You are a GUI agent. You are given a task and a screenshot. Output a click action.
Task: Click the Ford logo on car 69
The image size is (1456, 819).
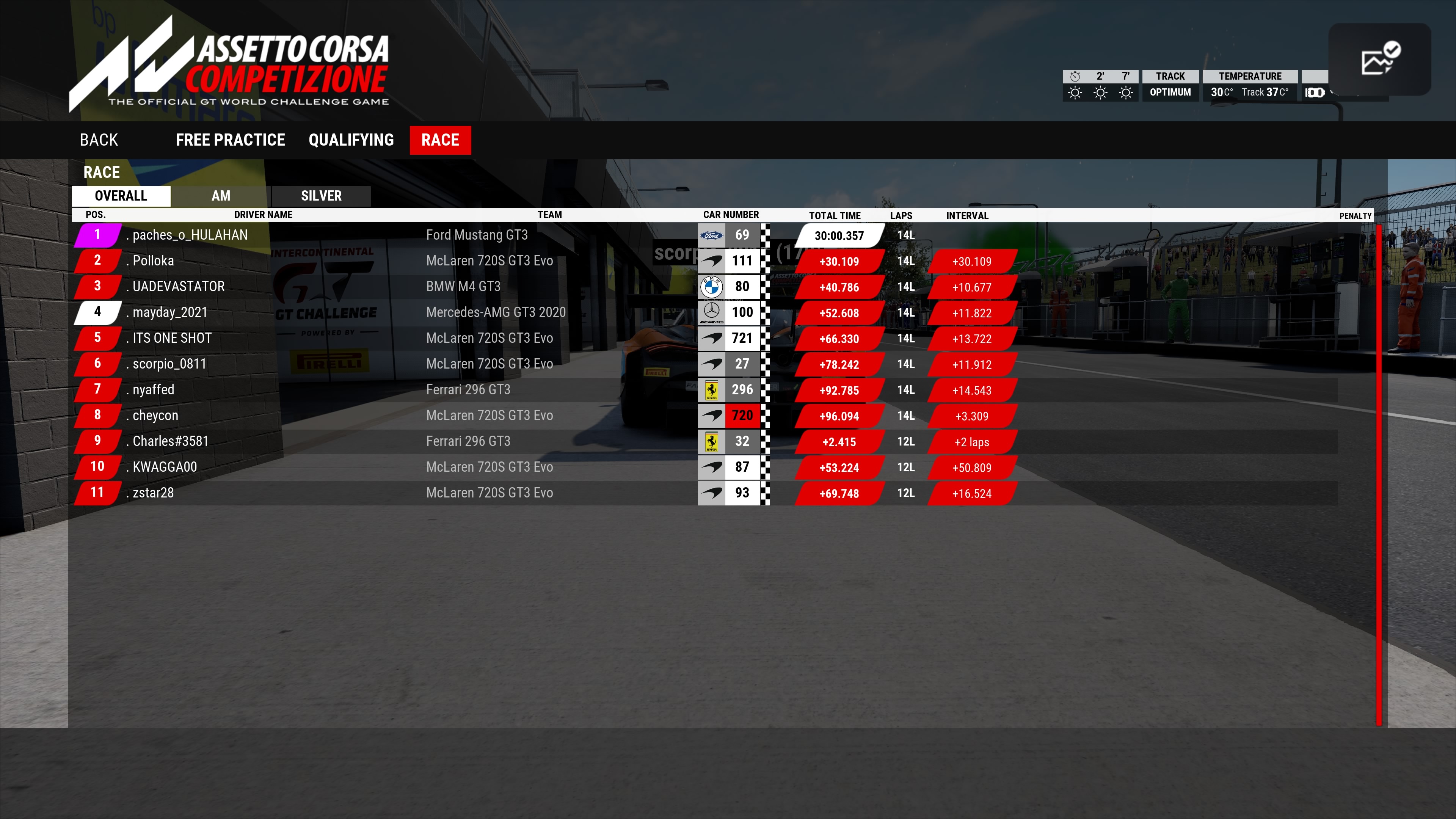click(712, 235)
